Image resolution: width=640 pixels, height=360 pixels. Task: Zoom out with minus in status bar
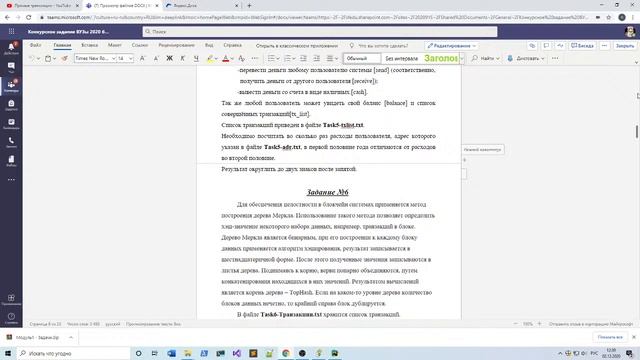point(516,324)
